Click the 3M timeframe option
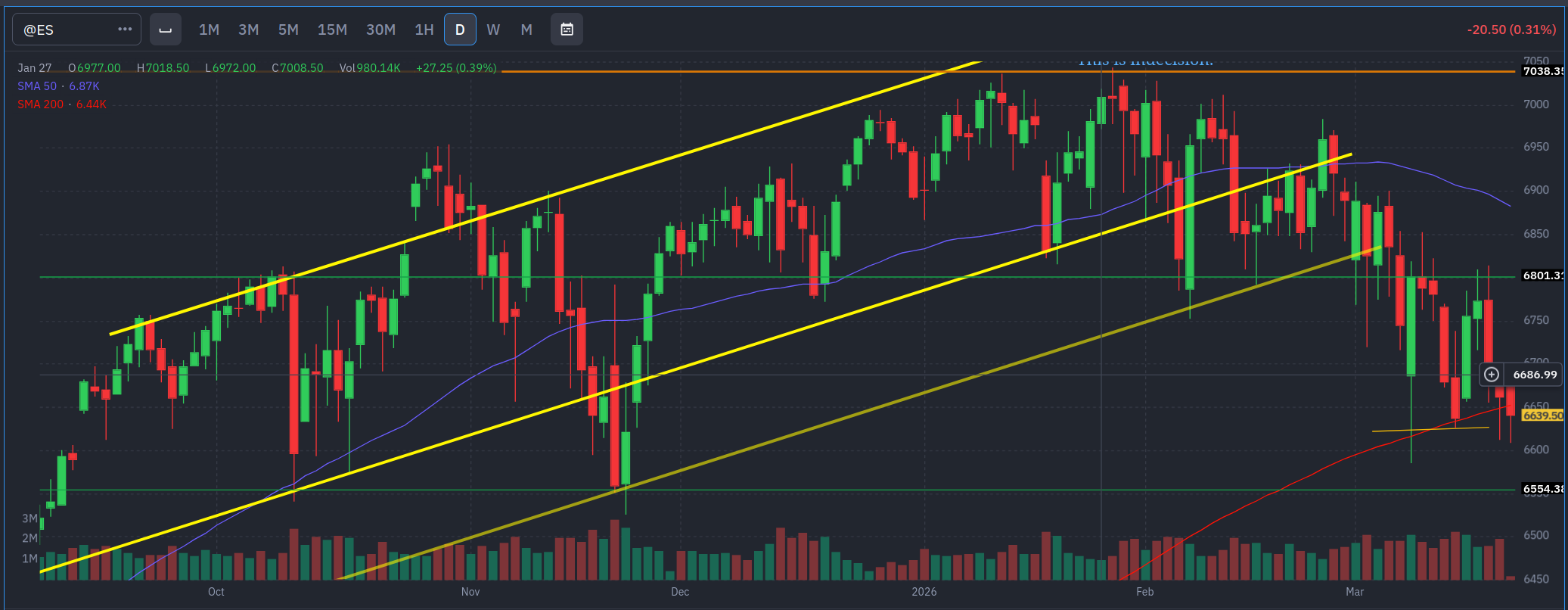This screenshot has width=1568, height=610. (248, 30)
